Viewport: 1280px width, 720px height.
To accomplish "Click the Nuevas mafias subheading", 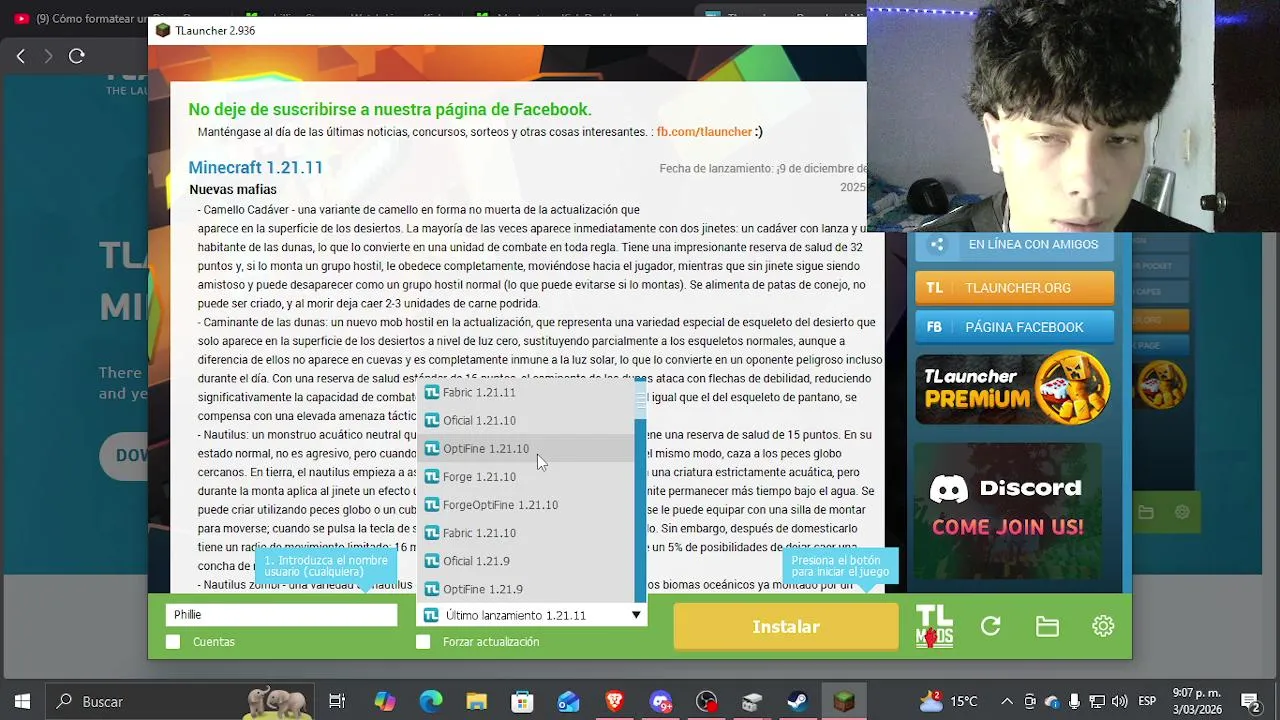I will [x=233, y=190].
